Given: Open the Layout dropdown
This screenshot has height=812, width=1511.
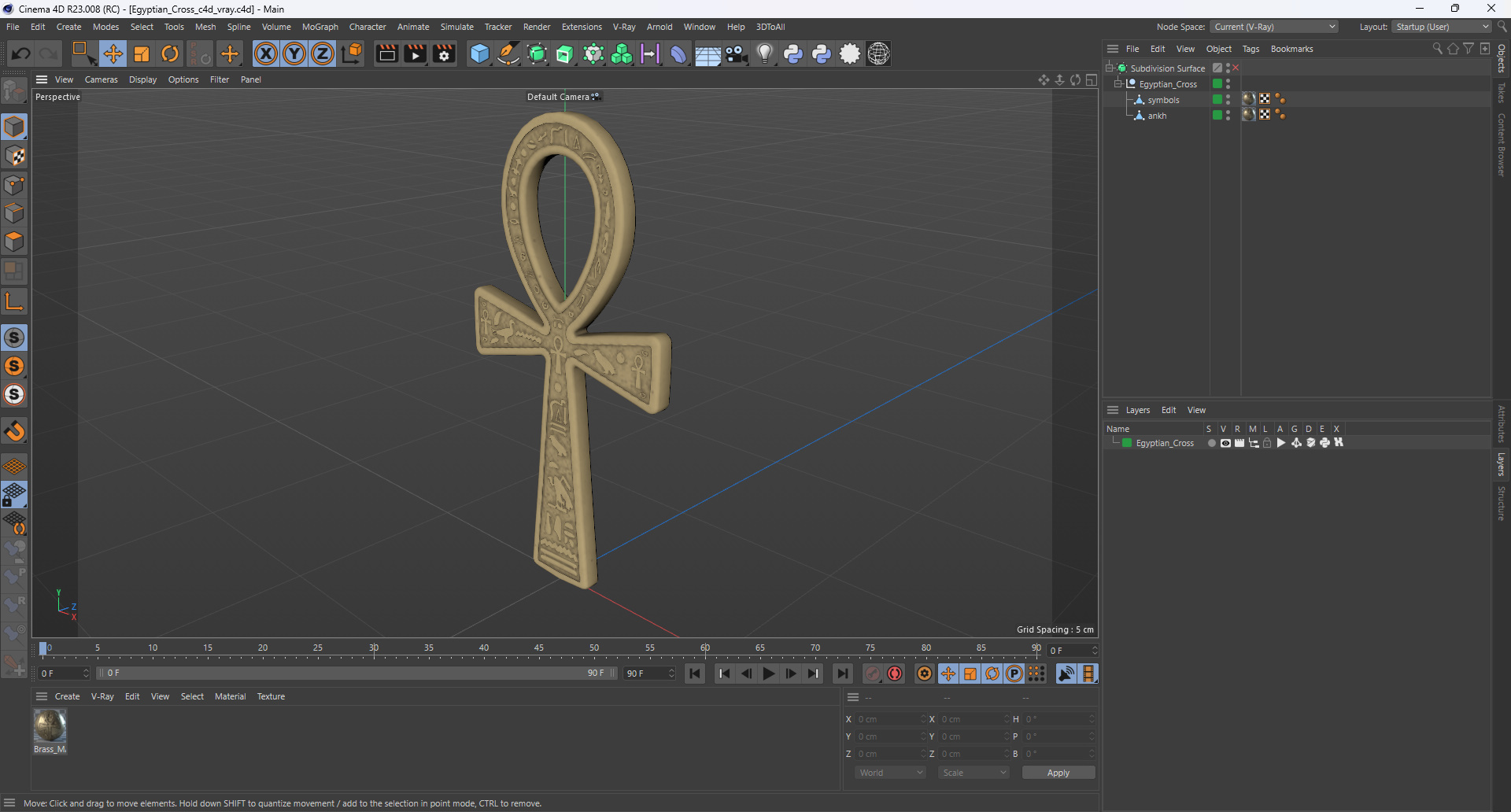Looking at the screenshot, I should pos(1442,27).
